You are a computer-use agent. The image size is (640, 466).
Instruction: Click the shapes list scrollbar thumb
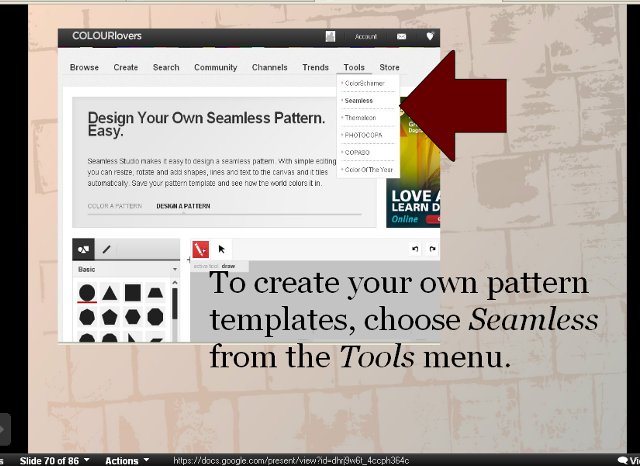point(175,304)
